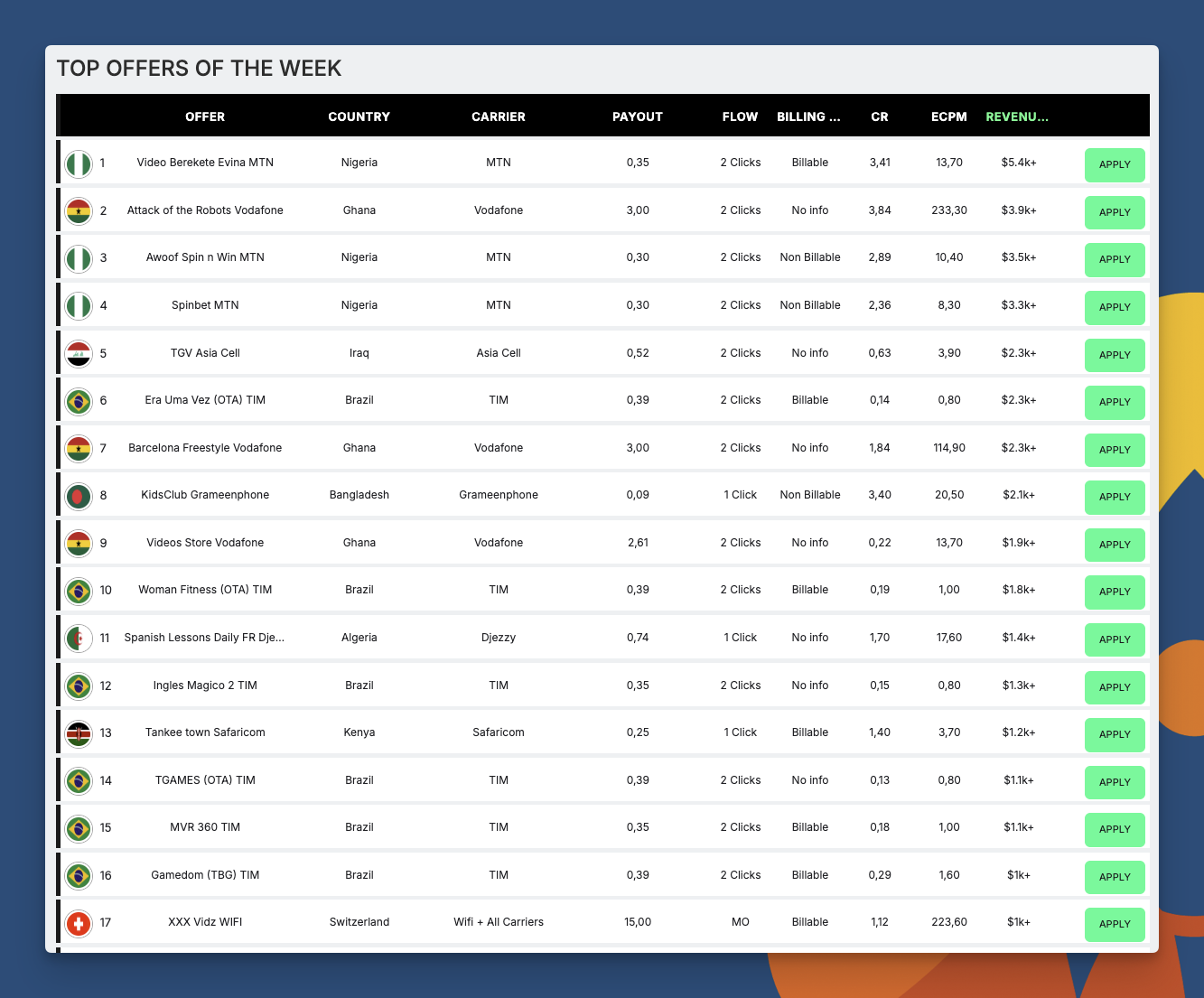Click the Nigeria flag icon for Awoof Spin n Win
This screenshot has width=1204, height=998.
79,259
